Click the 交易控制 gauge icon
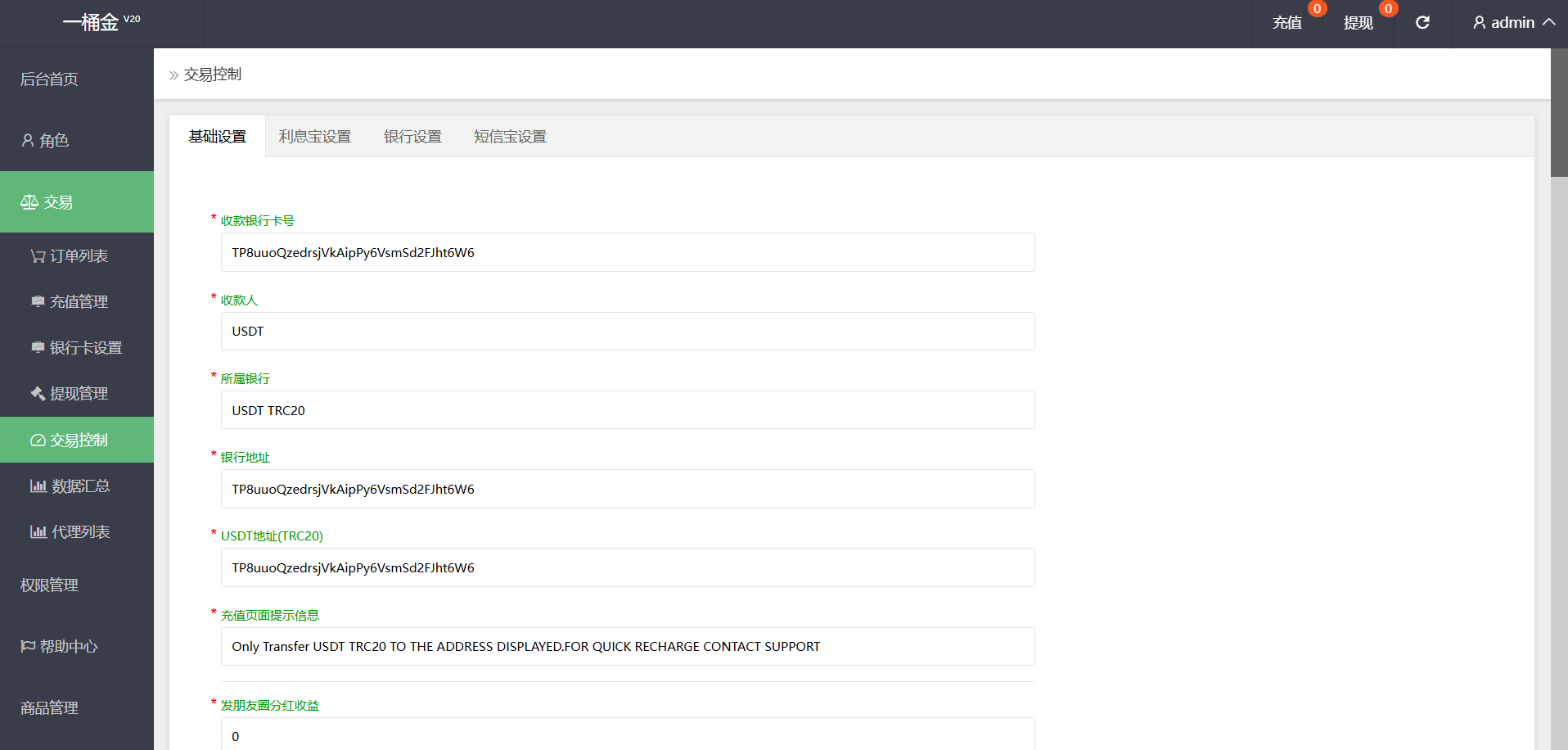1568x750 pixels. (x=38, y=441)
